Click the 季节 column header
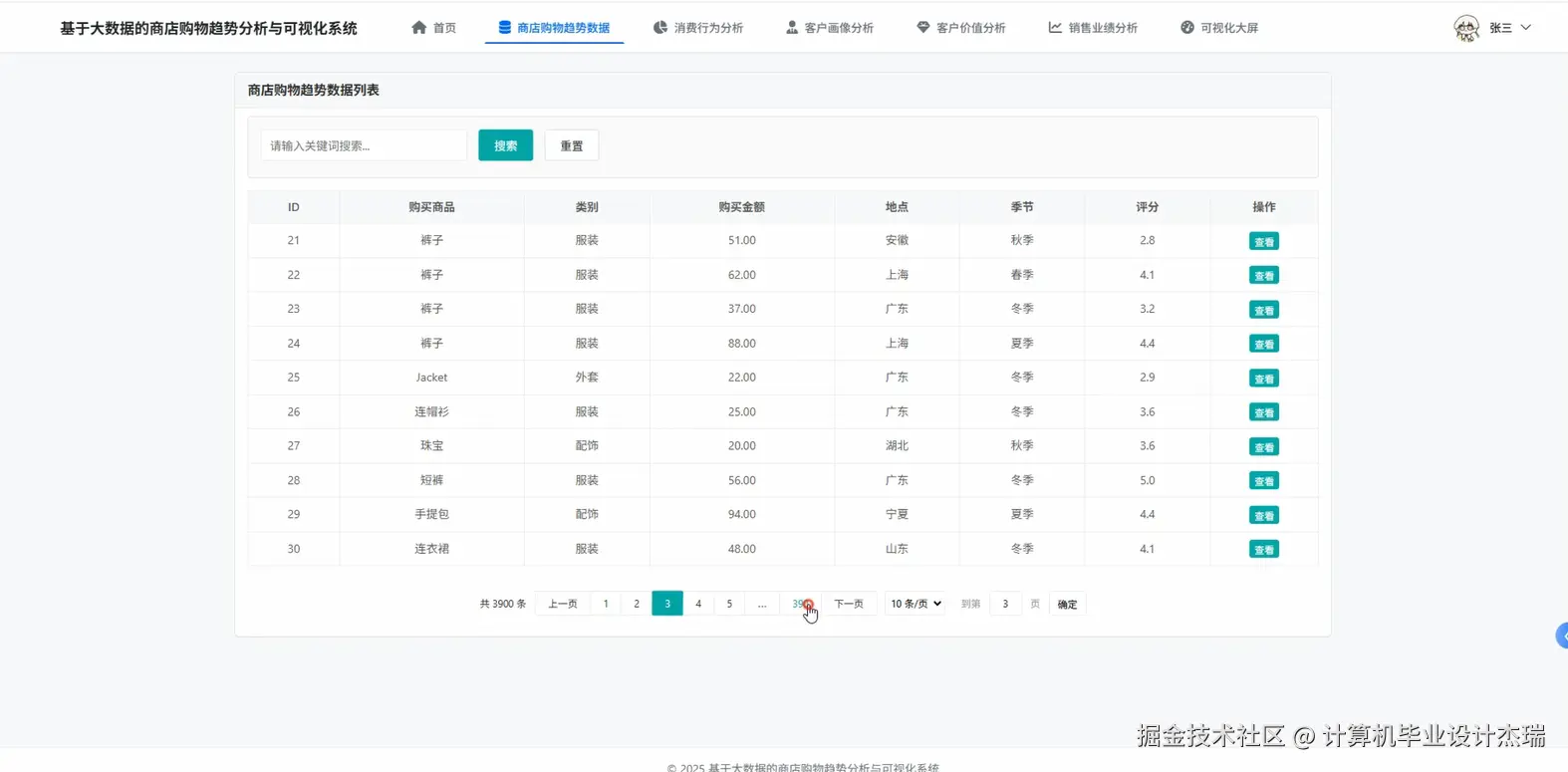Viewport: 1568px width, 772px height. pos(1022,207)
